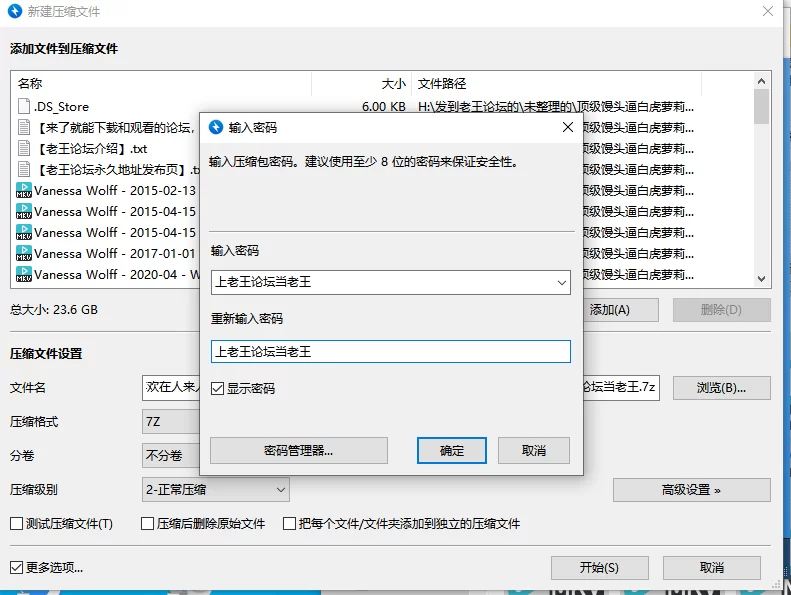Select Vanessa Wolff - 2017-01-01 row

click(x=105, y=253)
